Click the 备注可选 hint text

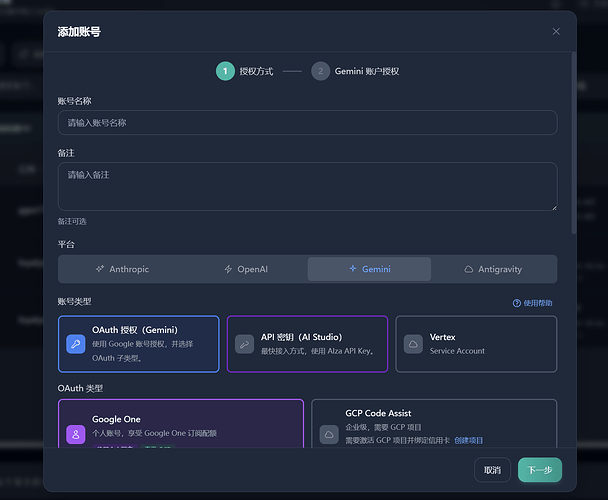pyautogui.click(x=72, y=221)
